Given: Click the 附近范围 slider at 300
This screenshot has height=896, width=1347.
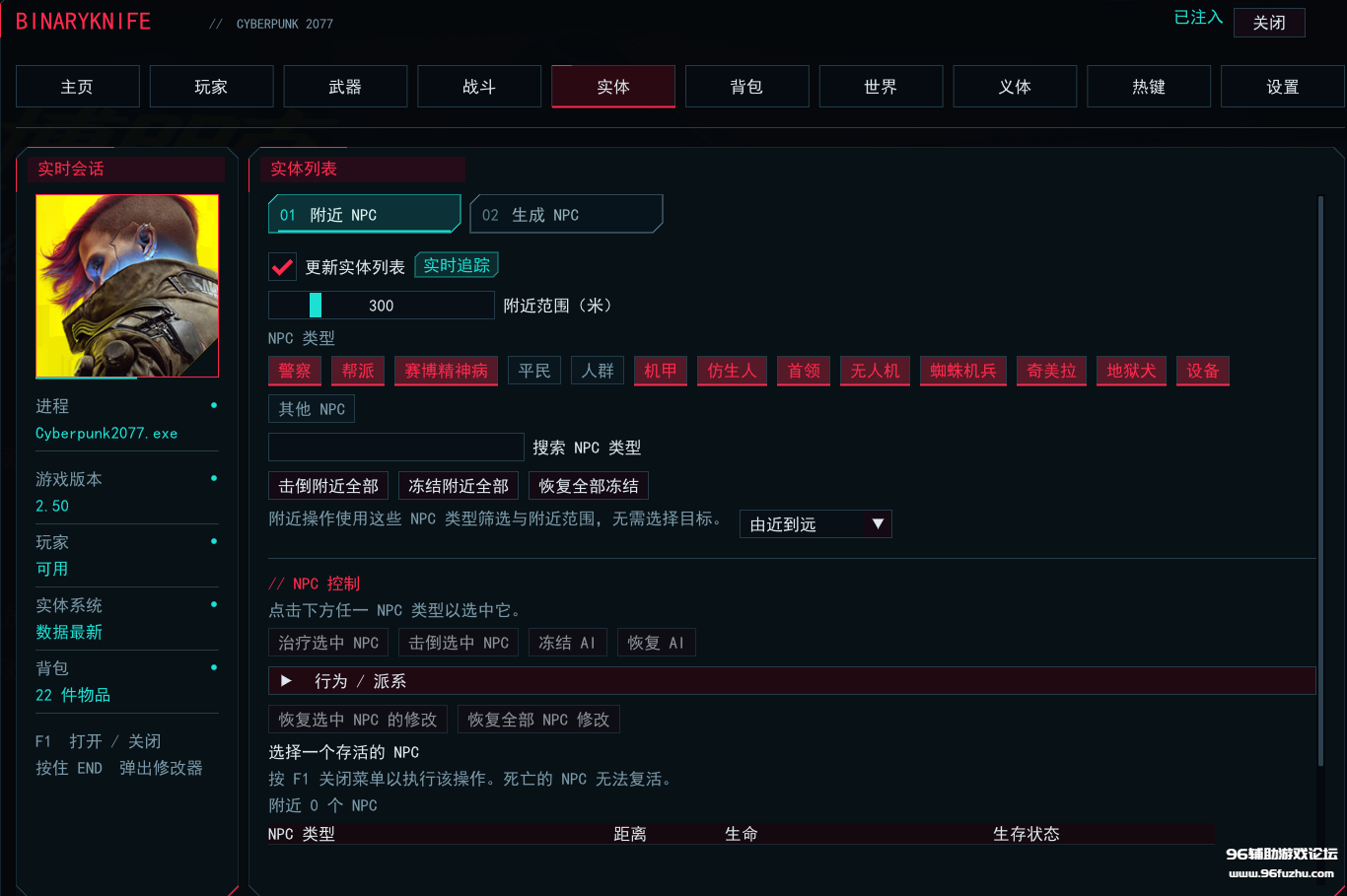Looking at the screenshot, I should 381,306.
